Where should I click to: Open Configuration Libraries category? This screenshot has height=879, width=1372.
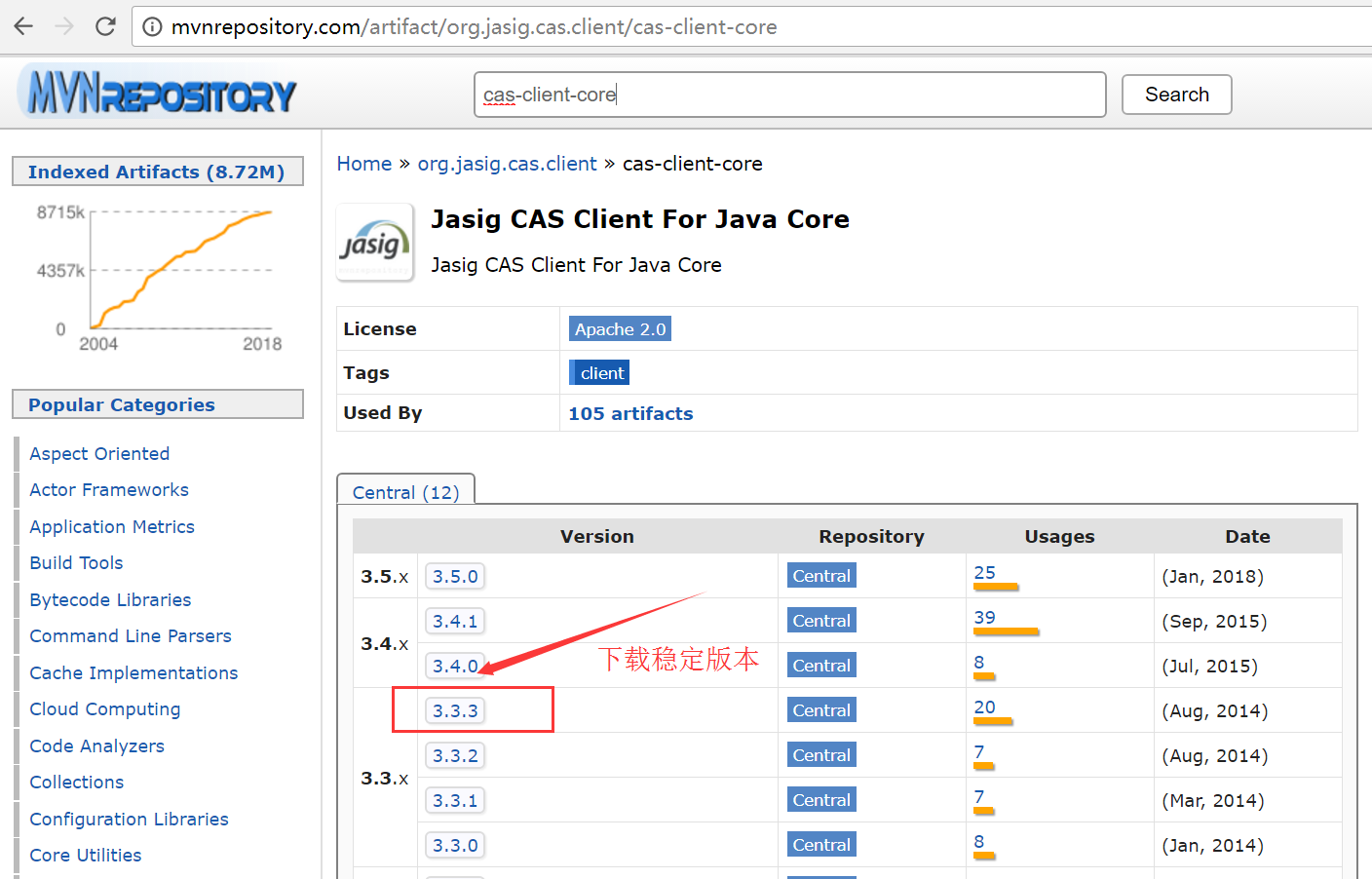pyautogui.click(x=129, y=819)
